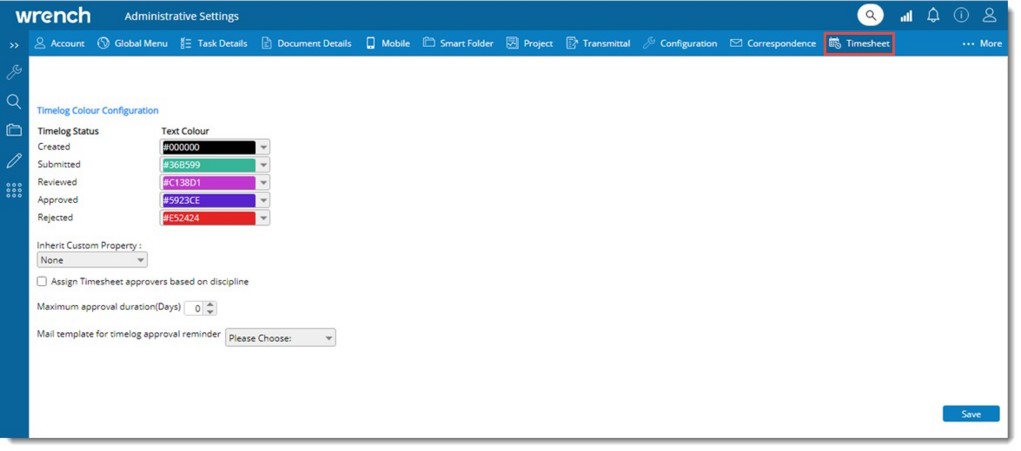Open notifications bell icon
Image resolution: width=1021 pixels, height=451 pixels.
pos(934,16)
